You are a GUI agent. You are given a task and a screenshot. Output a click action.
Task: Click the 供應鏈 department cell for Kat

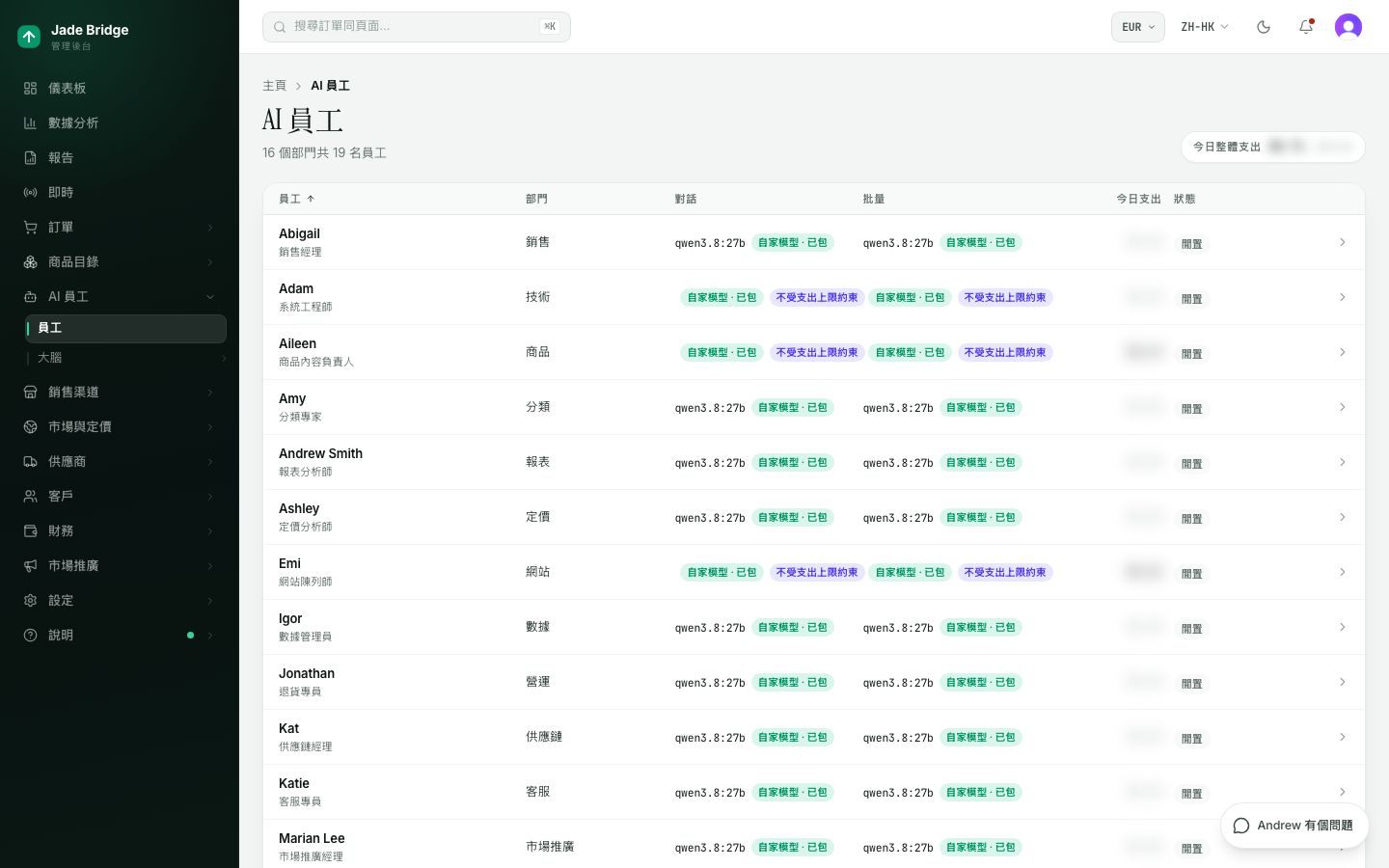(x=544, y=737)
